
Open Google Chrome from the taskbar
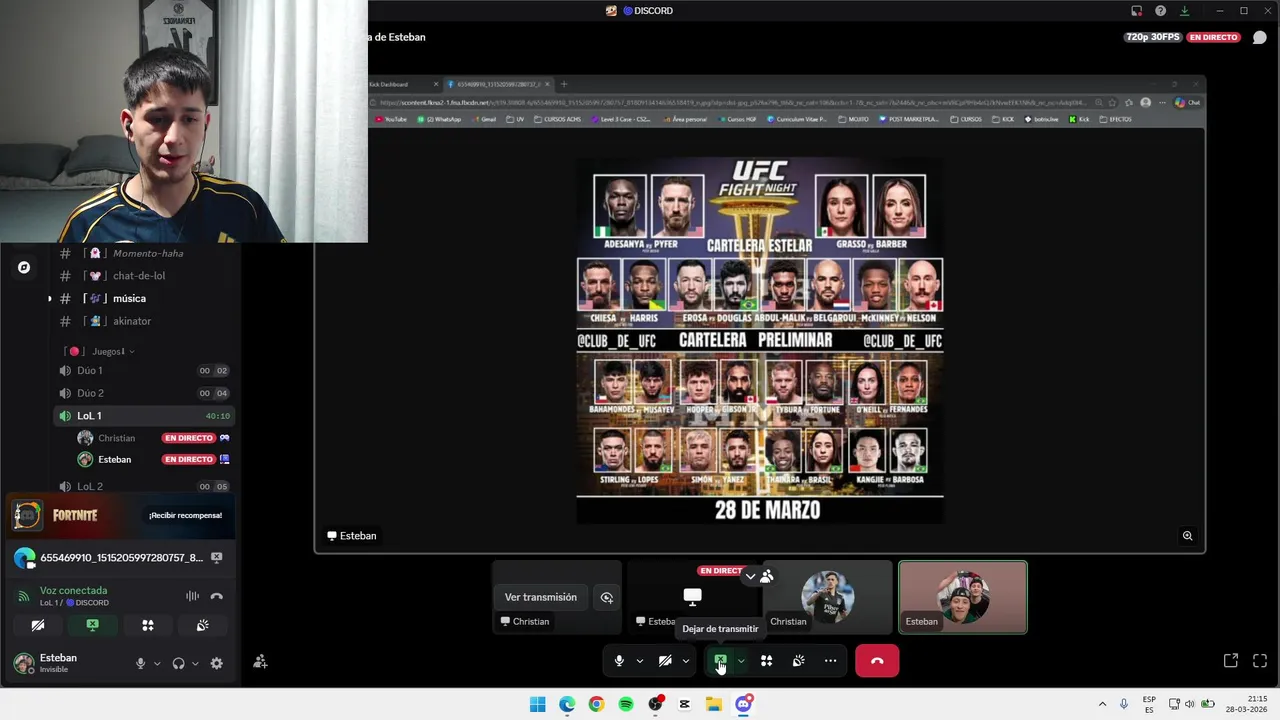click(x=596, y=704)
